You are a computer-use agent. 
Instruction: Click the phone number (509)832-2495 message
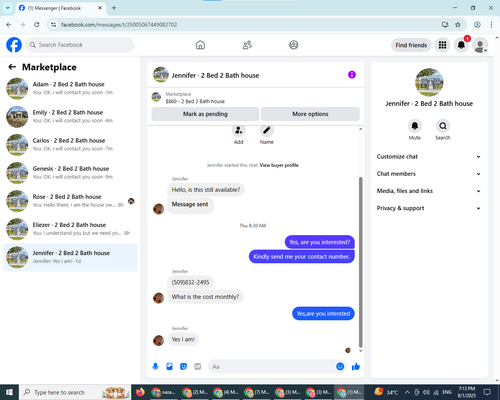pos(190,282)
